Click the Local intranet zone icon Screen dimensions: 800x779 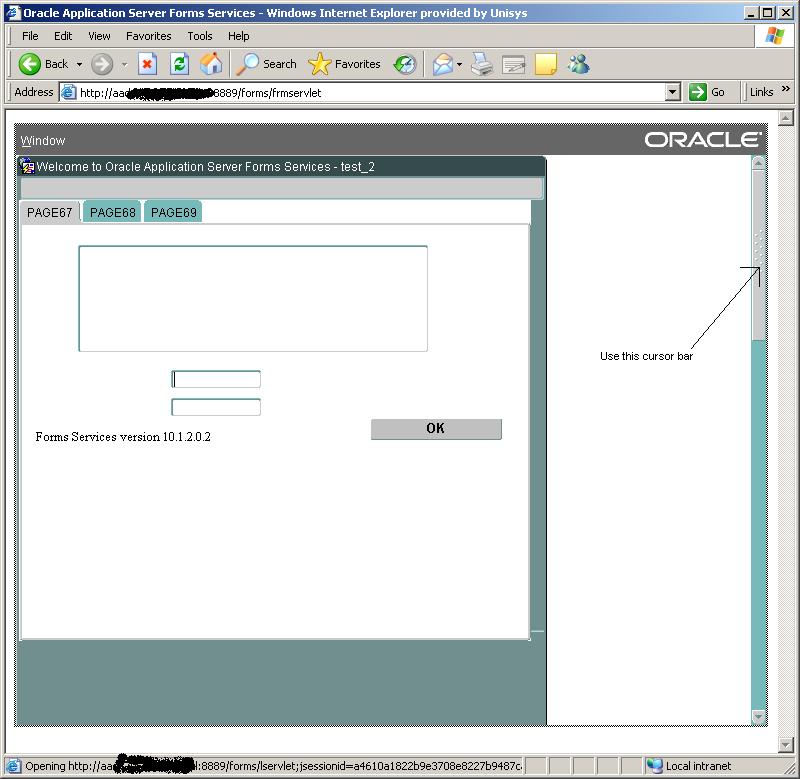(654, 766)
